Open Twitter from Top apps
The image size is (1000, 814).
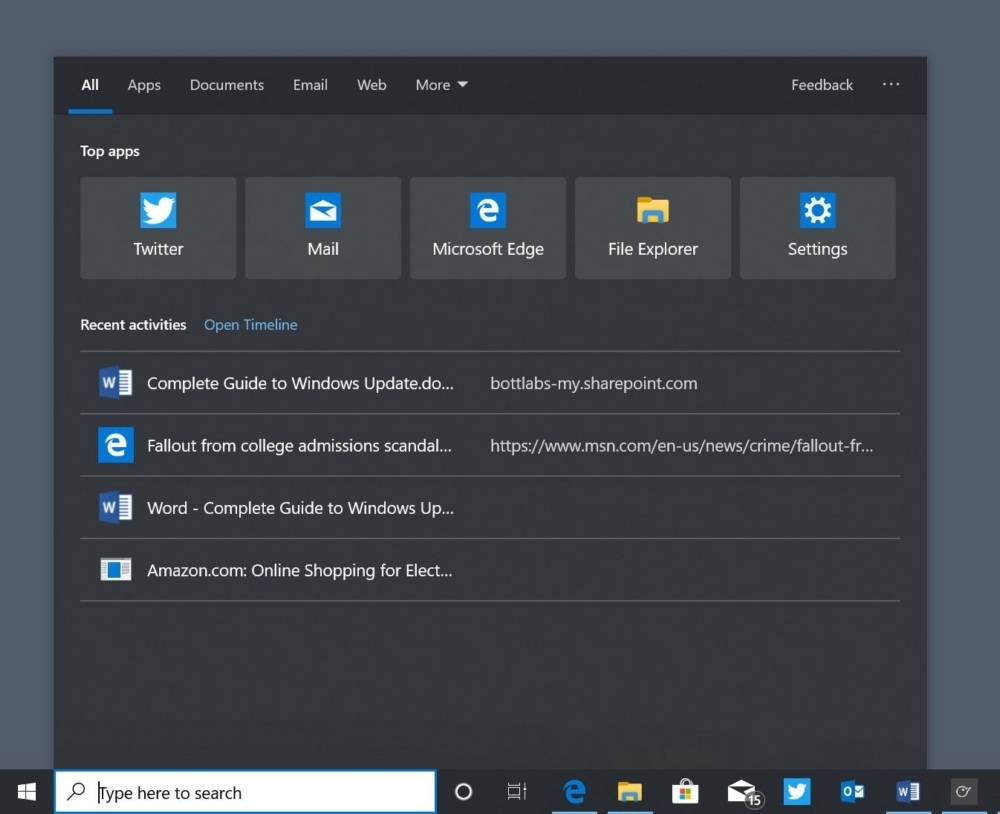click(158, 228)
